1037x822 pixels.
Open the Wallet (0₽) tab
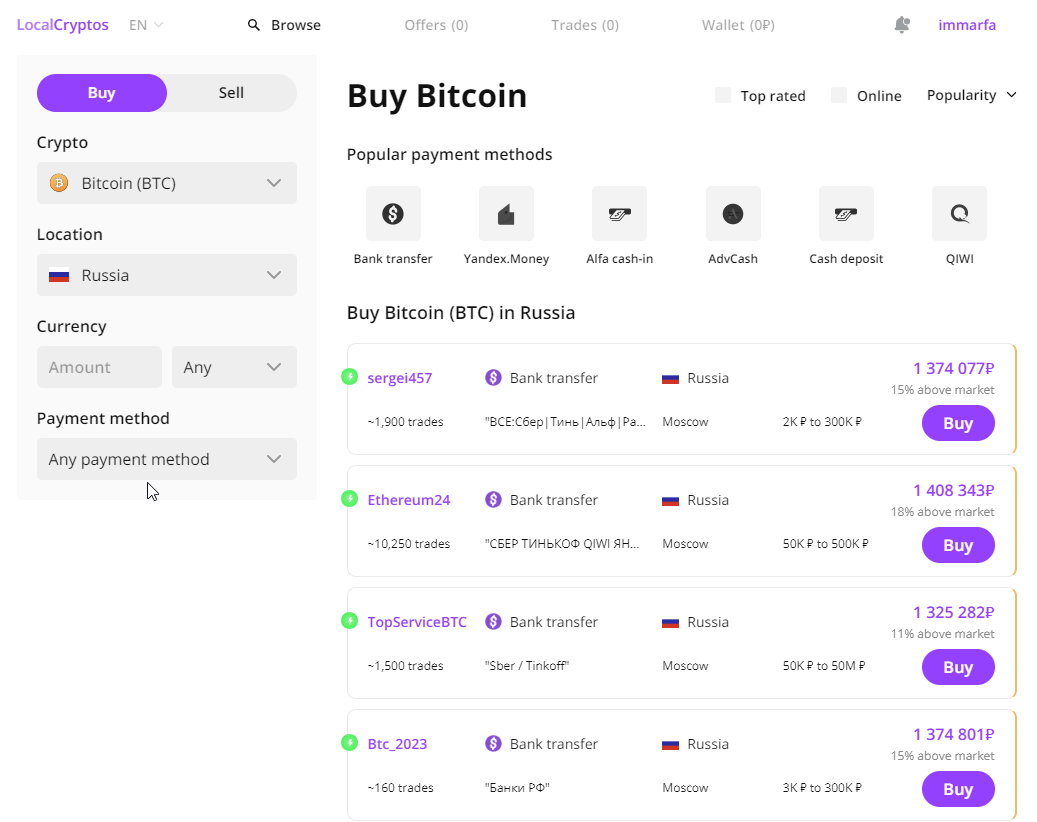tap(738, 25)
